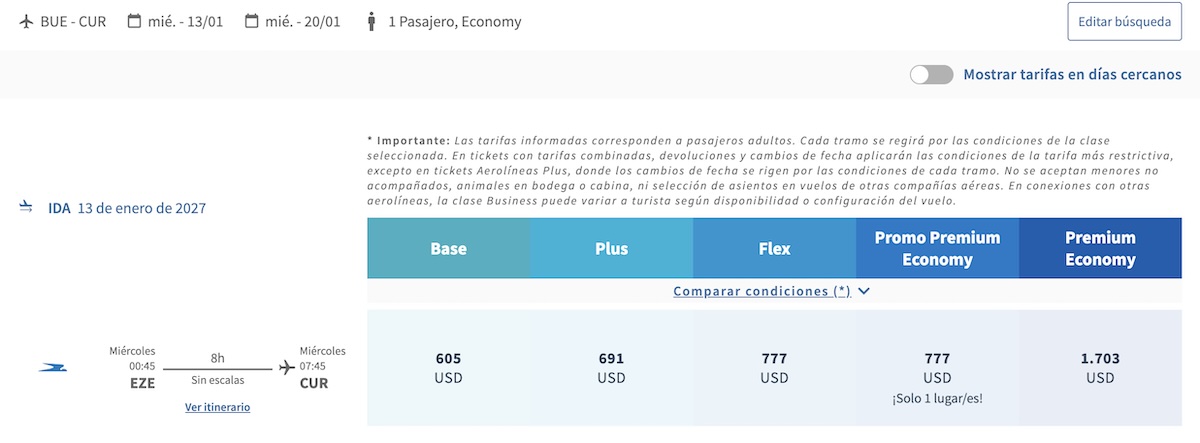1200x443 pixels.
Task: Select the Premium Economy column header
Action: click(1101, 249)
